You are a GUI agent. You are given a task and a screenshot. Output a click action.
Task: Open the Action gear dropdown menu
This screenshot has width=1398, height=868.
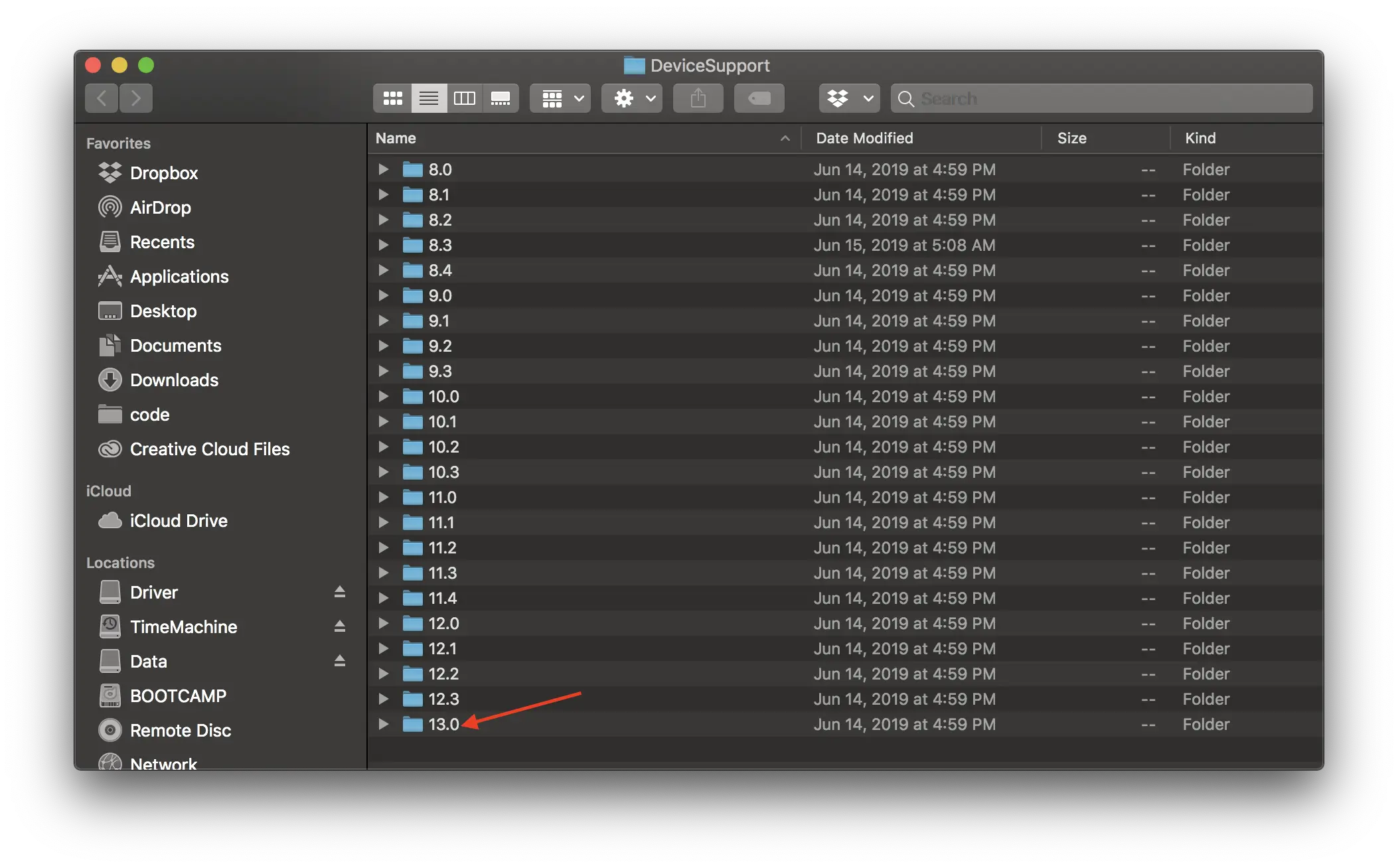point(632,98)
